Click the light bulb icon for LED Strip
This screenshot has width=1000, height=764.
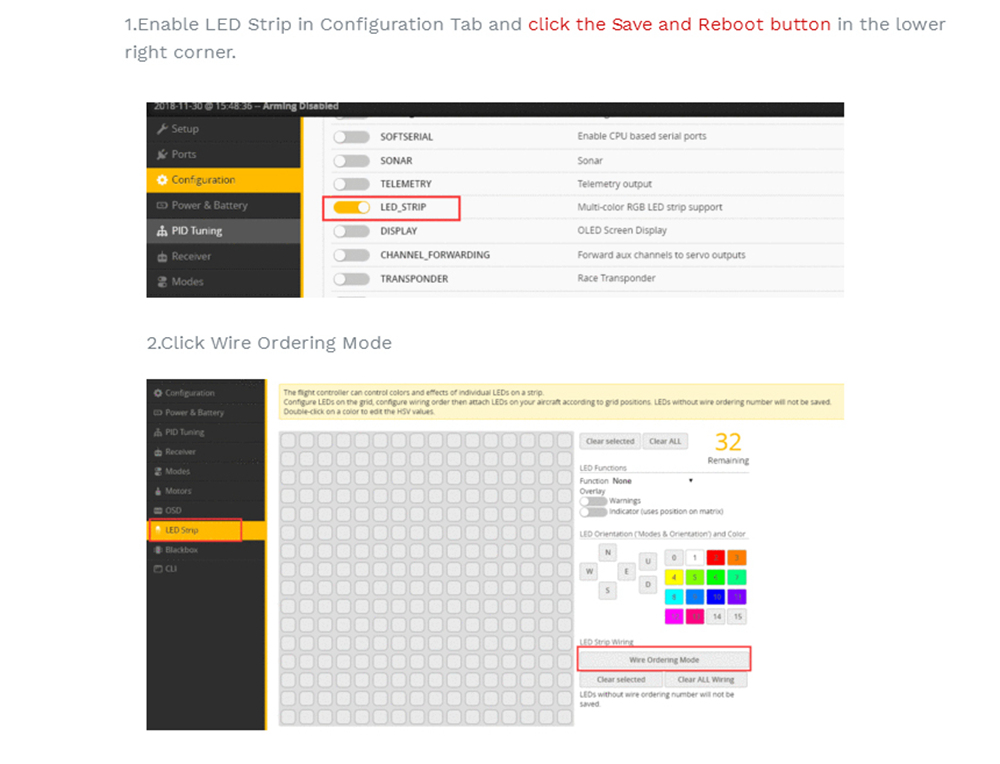(157, 530)
